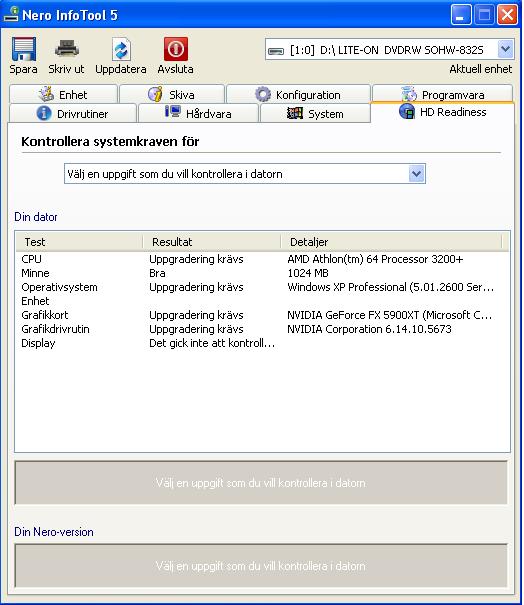Click the Resultat column header
The height and width of the screenshot is (605, 524).
(211, 242)
